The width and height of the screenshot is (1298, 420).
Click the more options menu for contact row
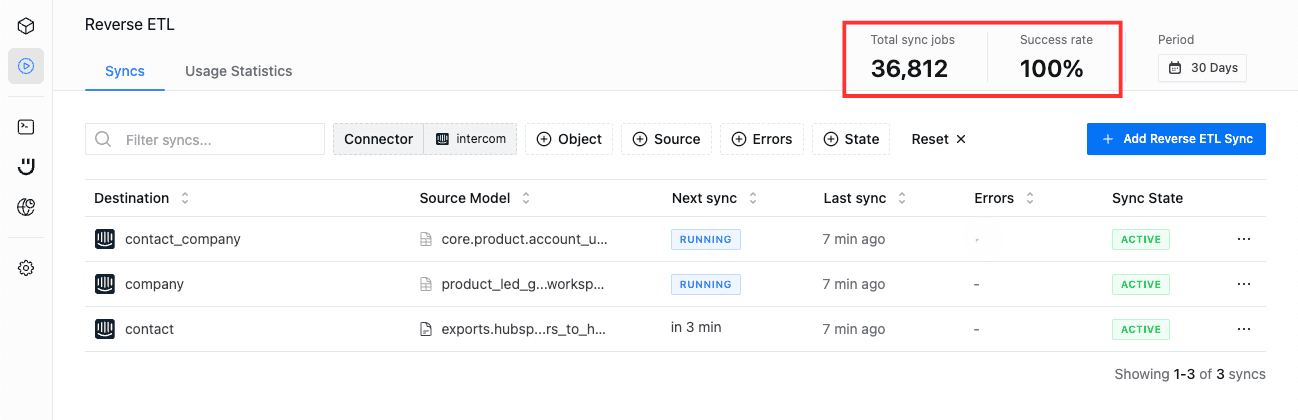1244,329
